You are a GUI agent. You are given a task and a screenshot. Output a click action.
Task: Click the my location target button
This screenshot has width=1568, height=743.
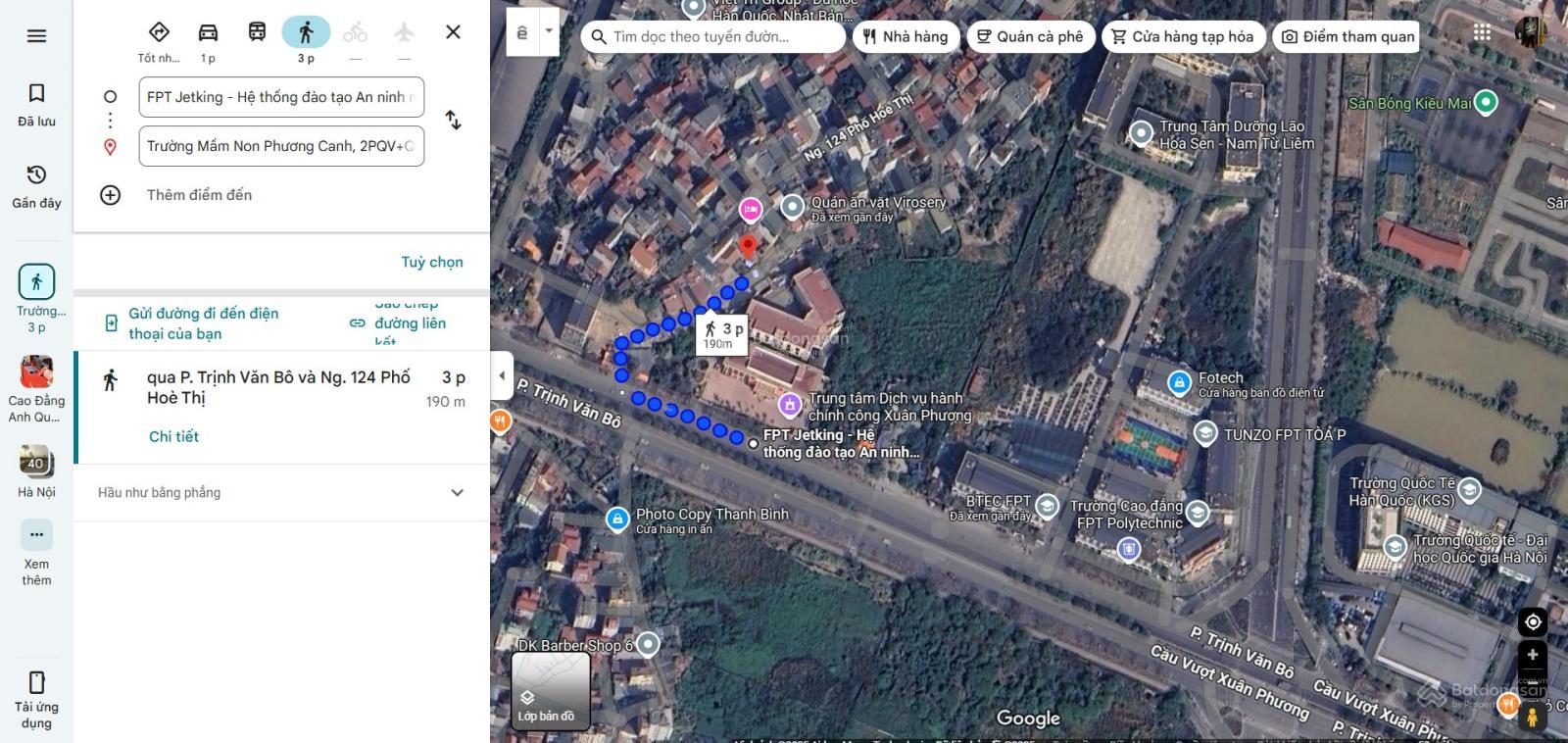tap(1533, 622)
